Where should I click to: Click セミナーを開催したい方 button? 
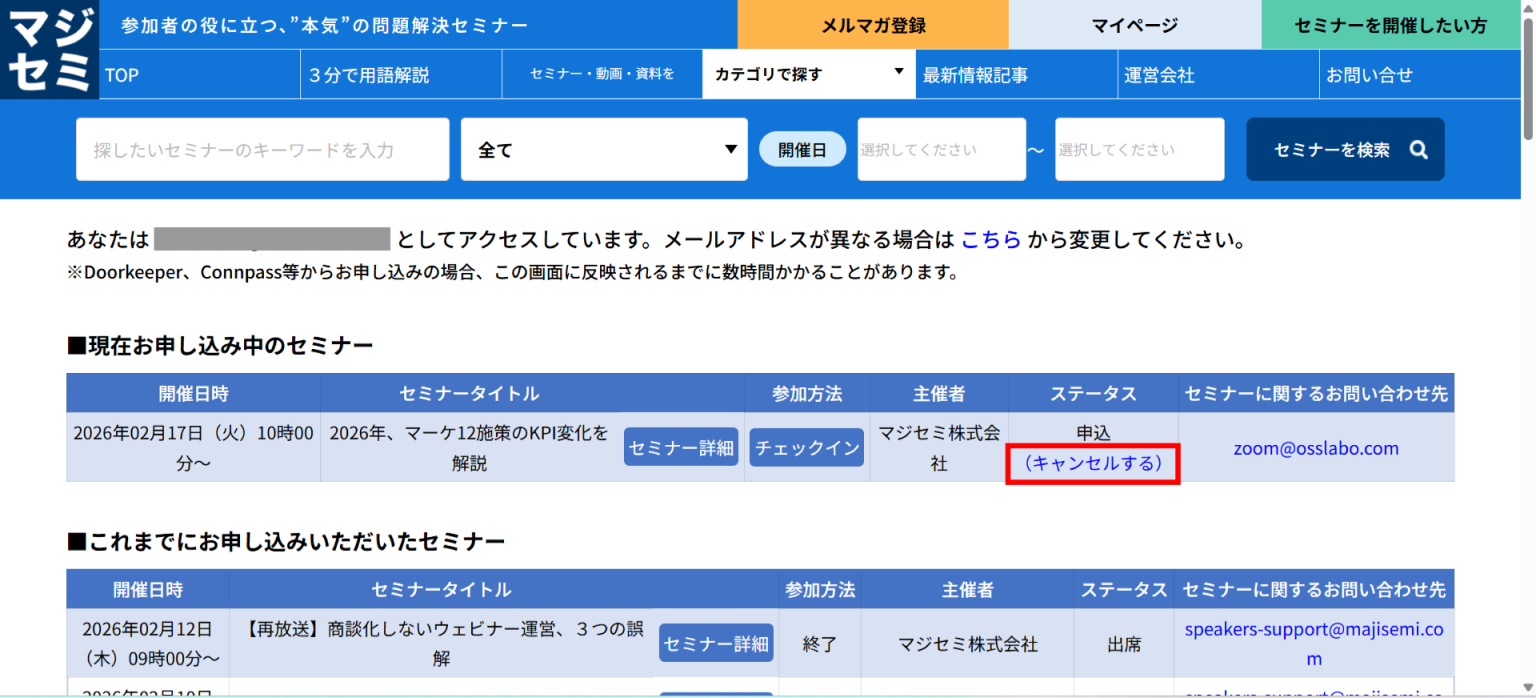1390,25
